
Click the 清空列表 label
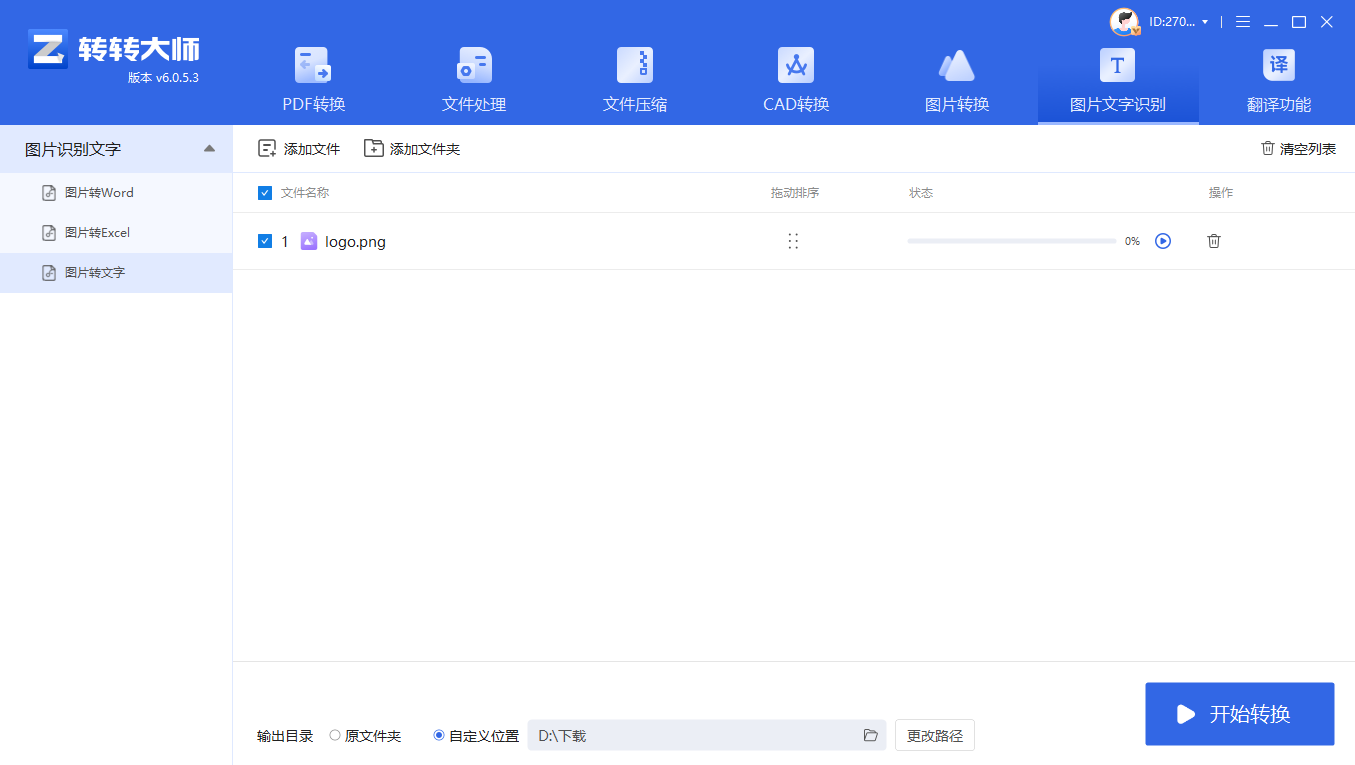(x=1308, y=149)
